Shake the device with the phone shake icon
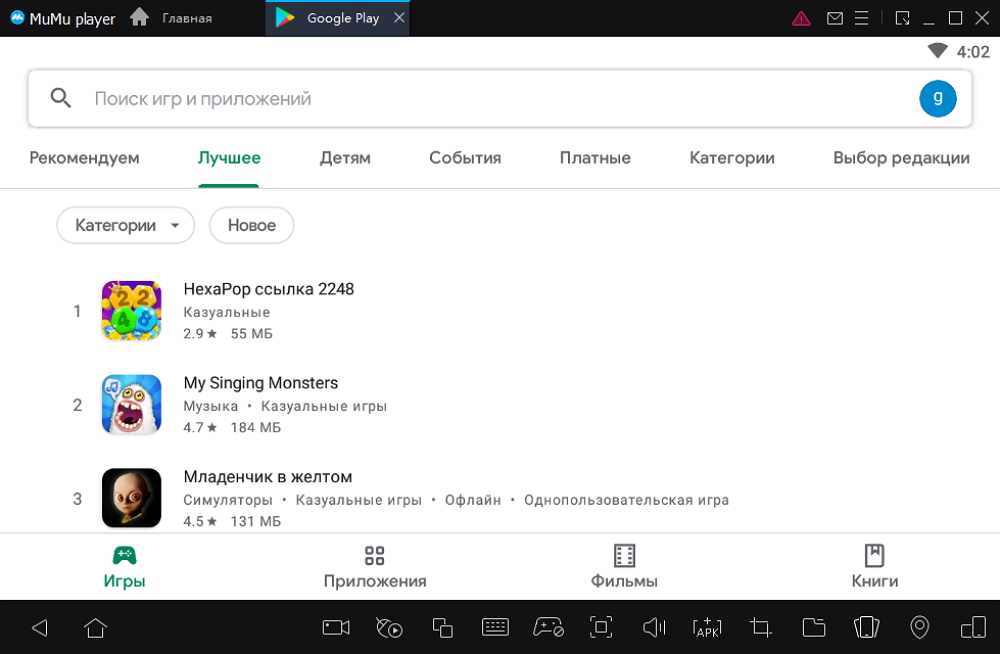 [x=866, y=628]
